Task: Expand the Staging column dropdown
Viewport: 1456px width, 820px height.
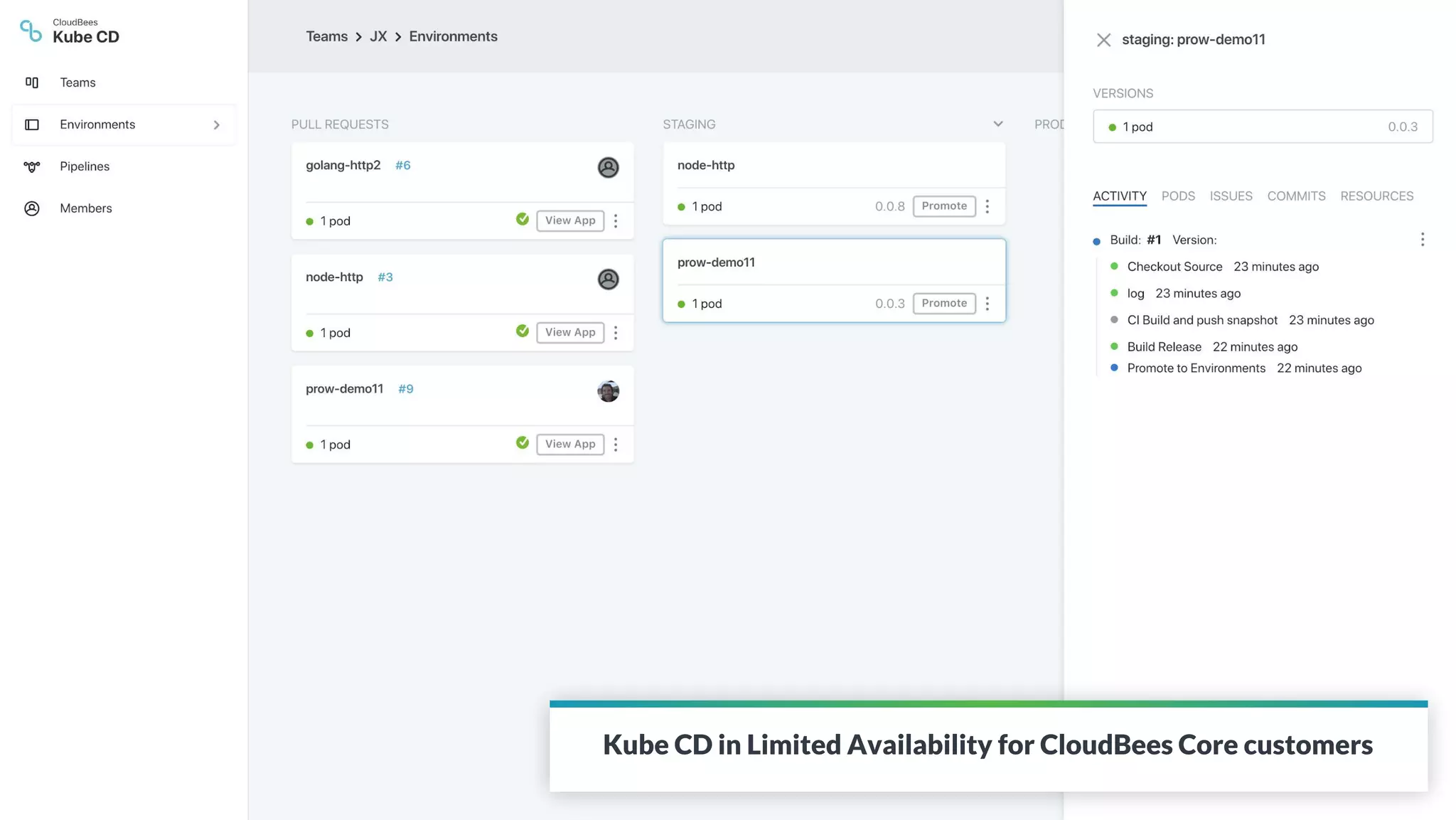Action: (997, 124)
